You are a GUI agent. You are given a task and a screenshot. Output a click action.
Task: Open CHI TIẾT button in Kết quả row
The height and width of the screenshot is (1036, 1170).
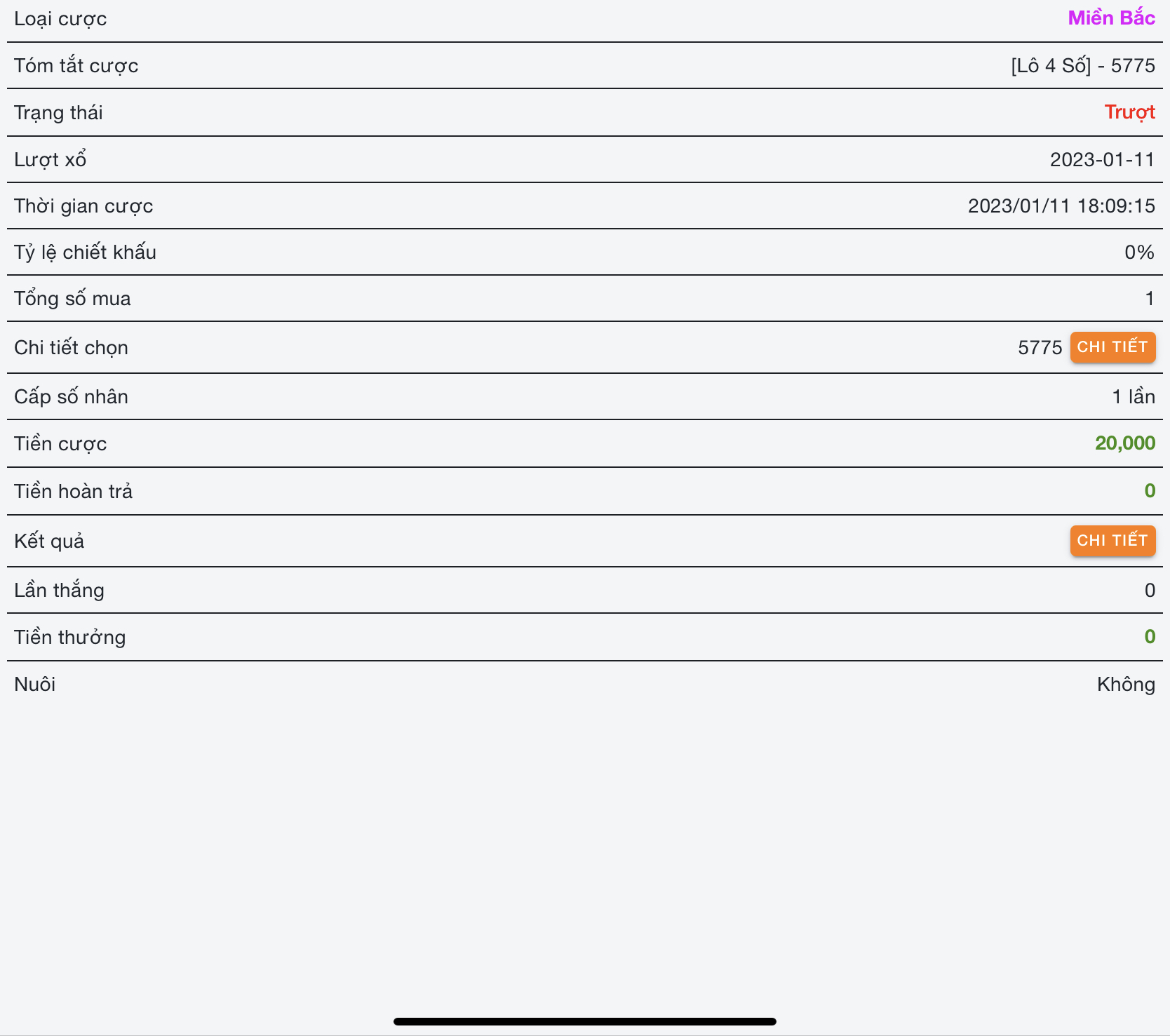1112,541
